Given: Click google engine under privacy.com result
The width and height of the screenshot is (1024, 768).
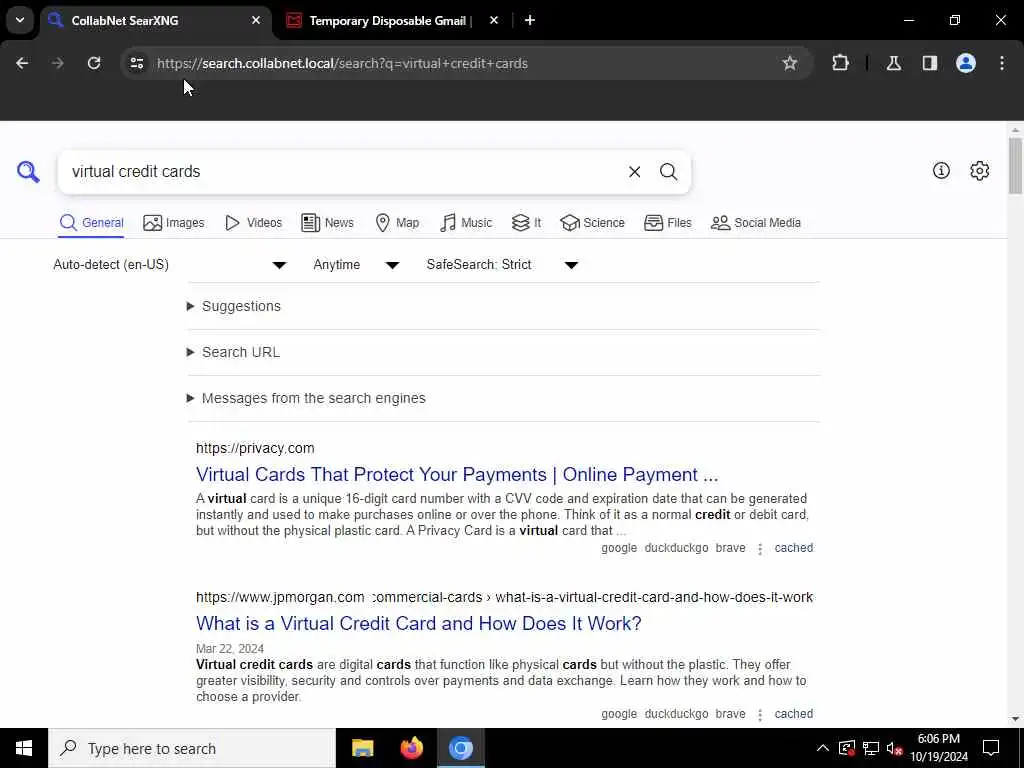Looking at the screenshot, I should 618,548.
